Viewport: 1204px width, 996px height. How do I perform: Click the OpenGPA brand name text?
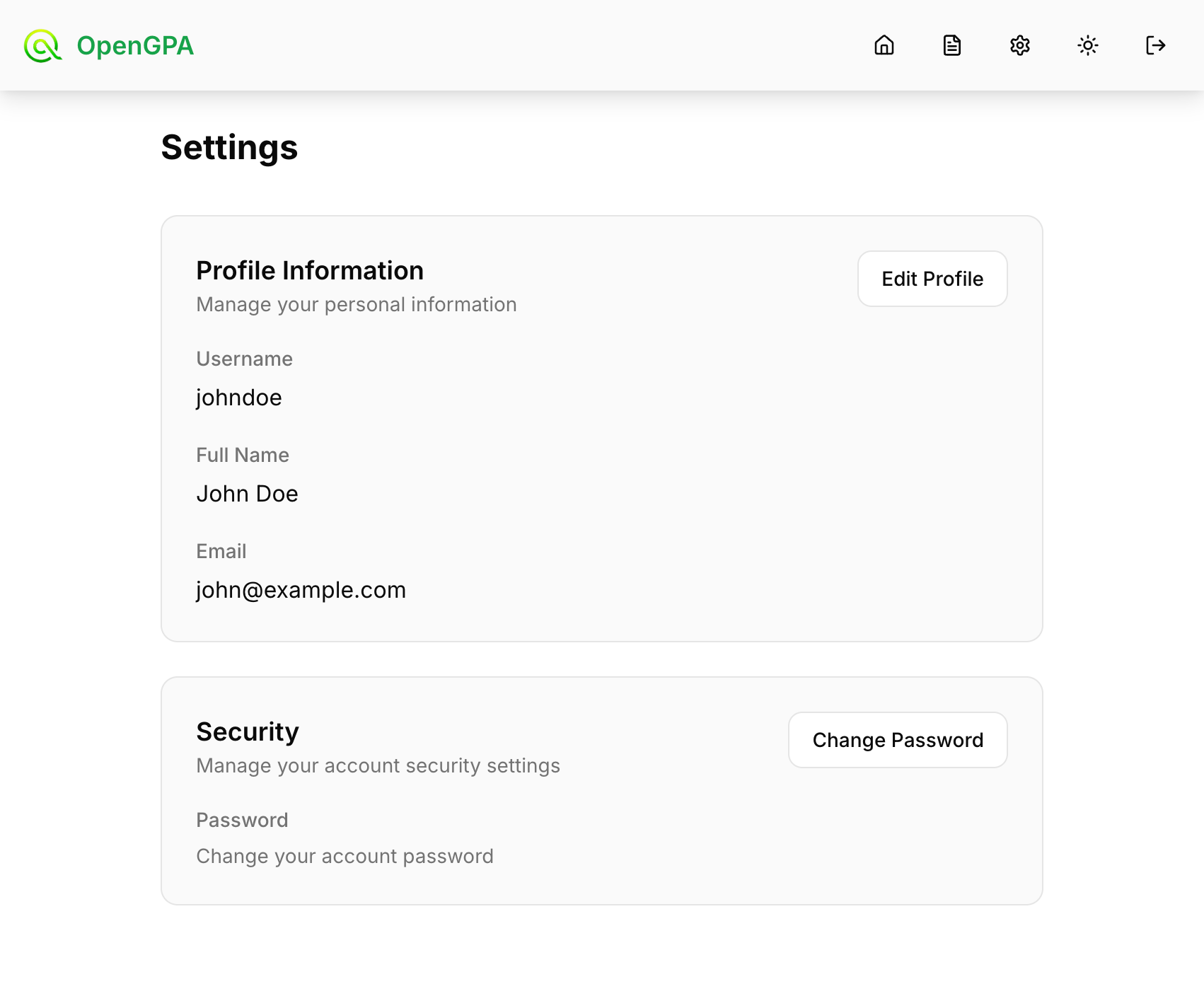[x=135, y=46]
